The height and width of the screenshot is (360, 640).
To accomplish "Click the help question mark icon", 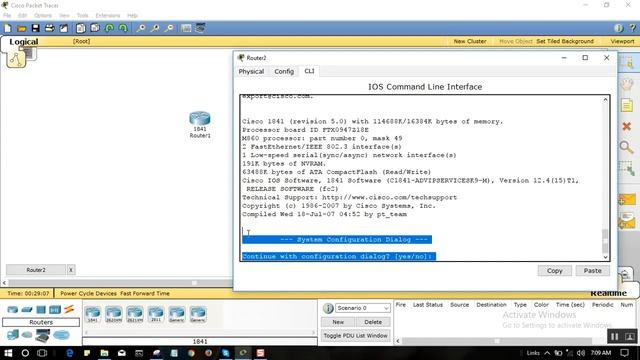I will click(x=633, y=28).
